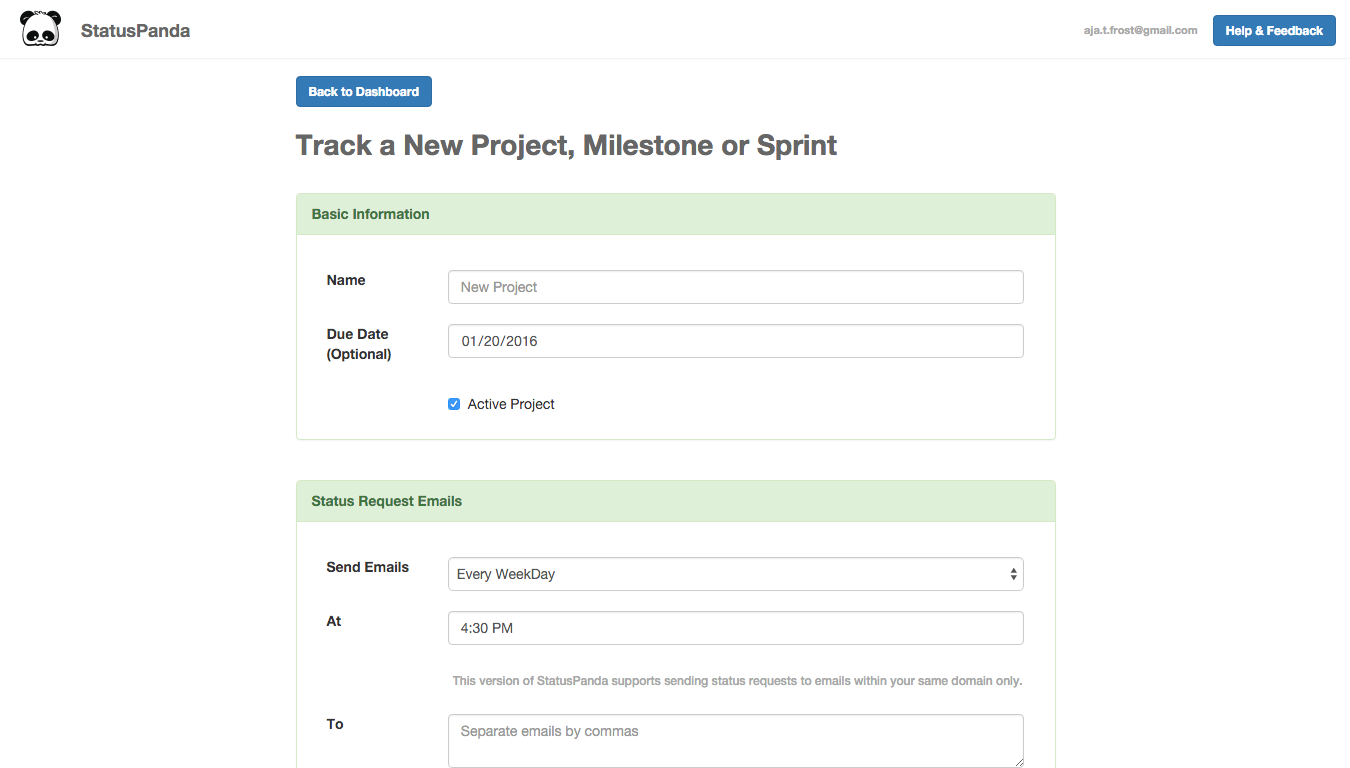Open Help & Feedback

pos(1273,30)
